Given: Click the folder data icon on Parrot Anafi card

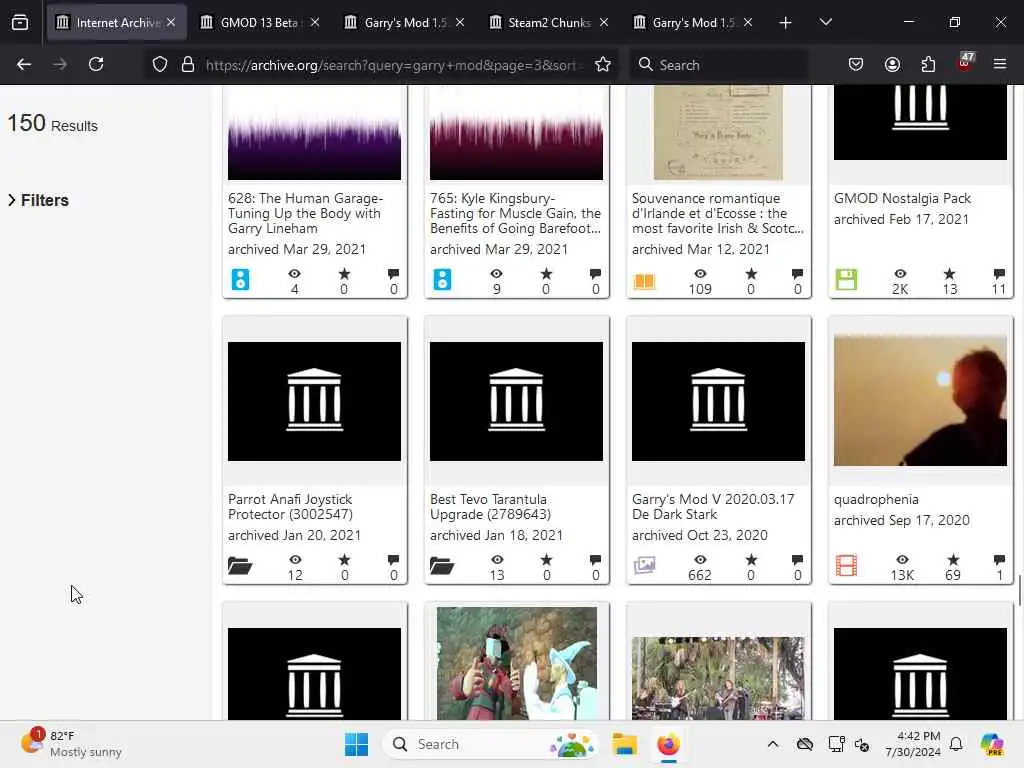Looking at the screenshot, I should (x=240, y=566).
